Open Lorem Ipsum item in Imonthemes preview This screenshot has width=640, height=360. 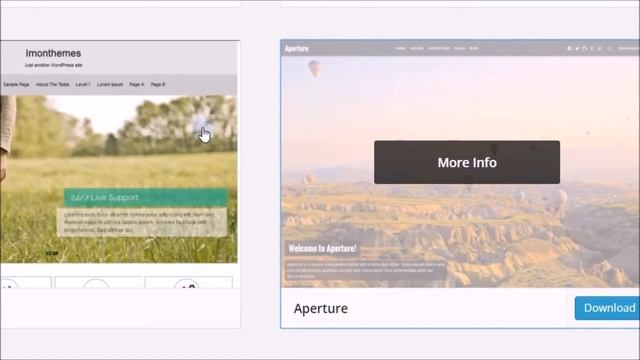tap(110, 84)
